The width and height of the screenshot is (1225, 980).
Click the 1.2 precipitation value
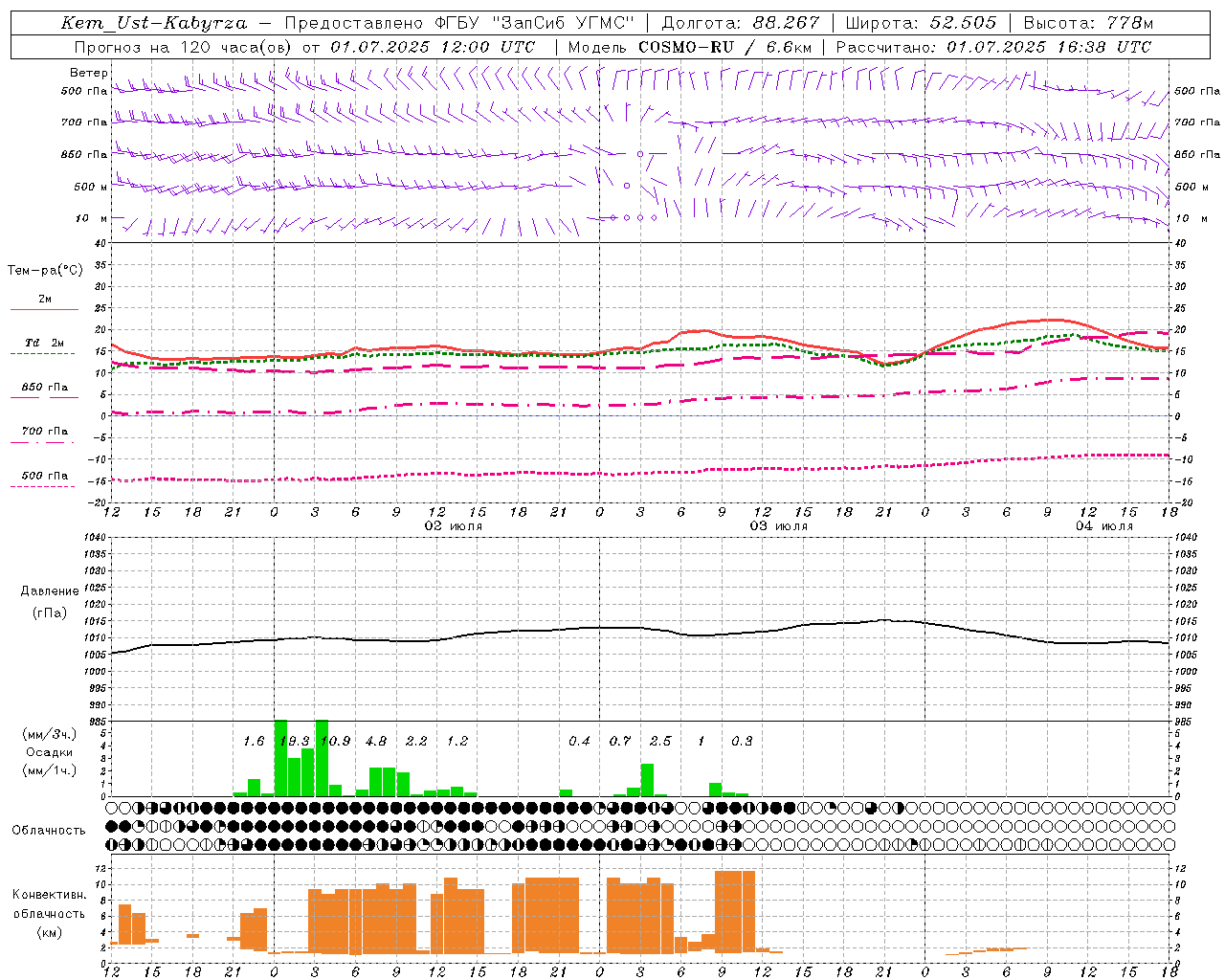(x=457, y=742)
